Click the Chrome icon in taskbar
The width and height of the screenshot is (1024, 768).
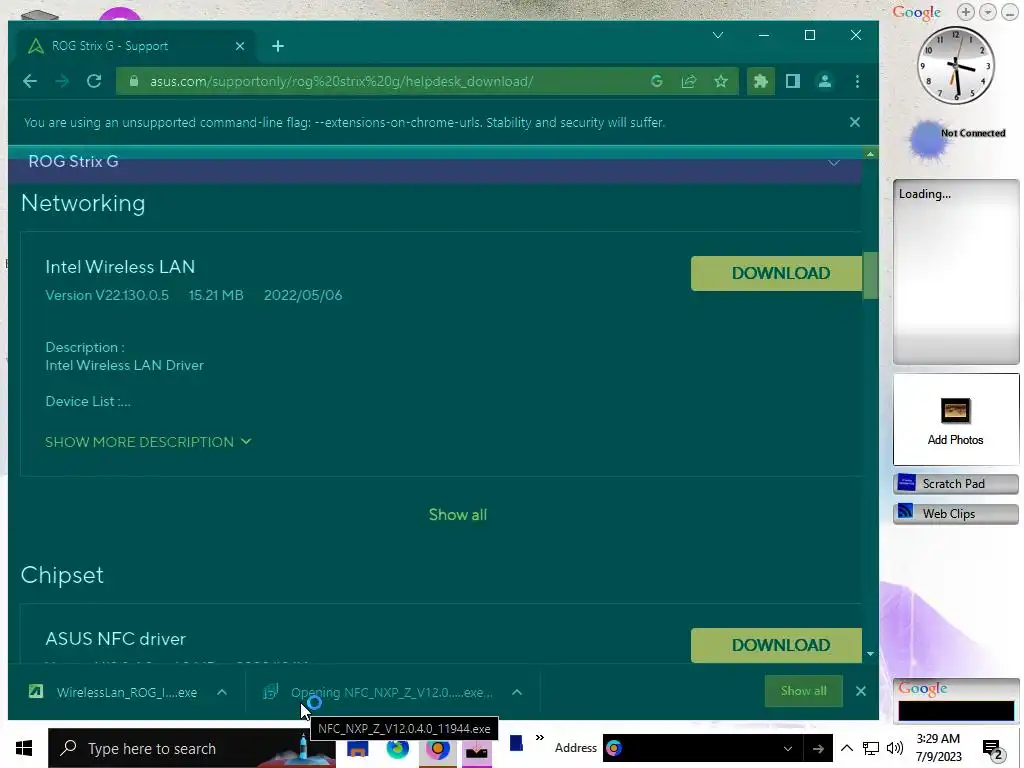click(x=438, y=748)
